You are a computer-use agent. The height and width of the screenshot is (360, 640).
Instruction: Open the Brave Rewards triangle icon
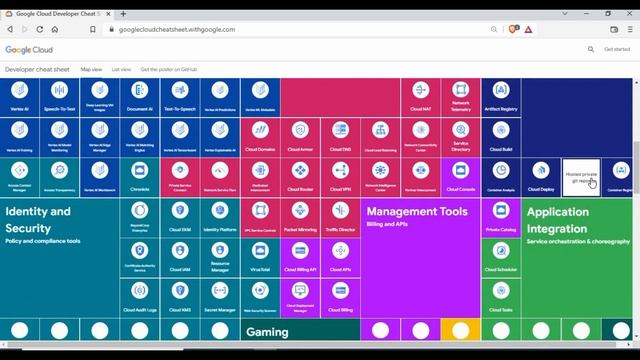click(x=528, y=29)
